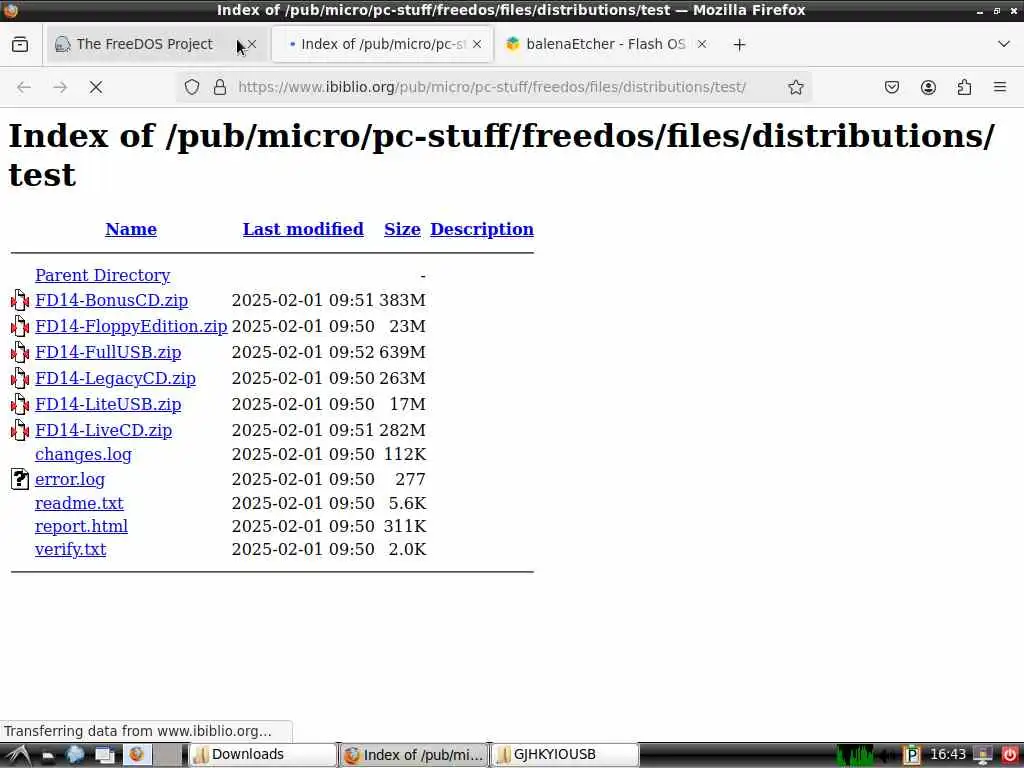Viewport: 1024px width, 768px height.
Task: Open the Firefox account icon
Action: (928, 87)
